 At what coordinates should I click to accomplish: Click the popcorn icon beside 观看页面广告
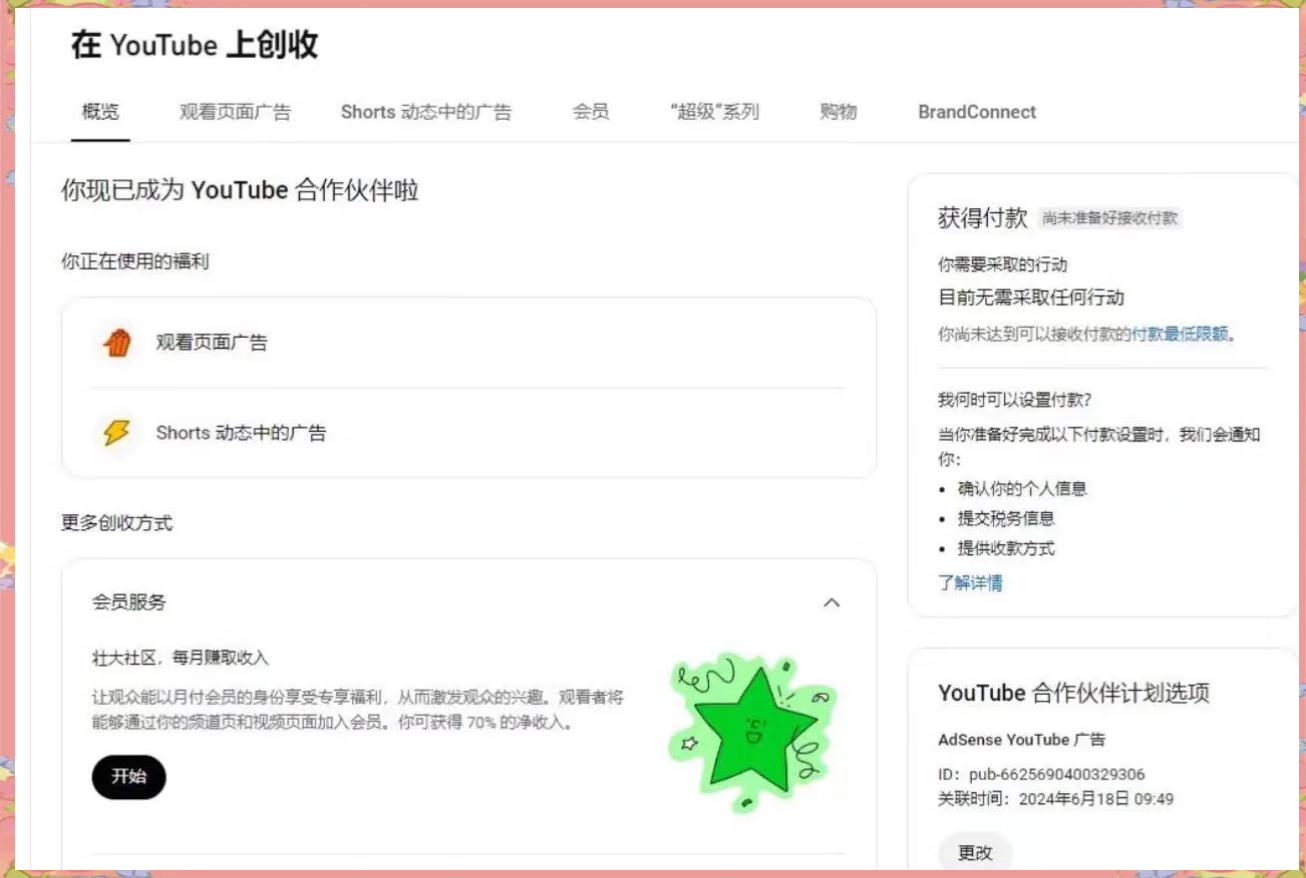click(x=117, y=343)
